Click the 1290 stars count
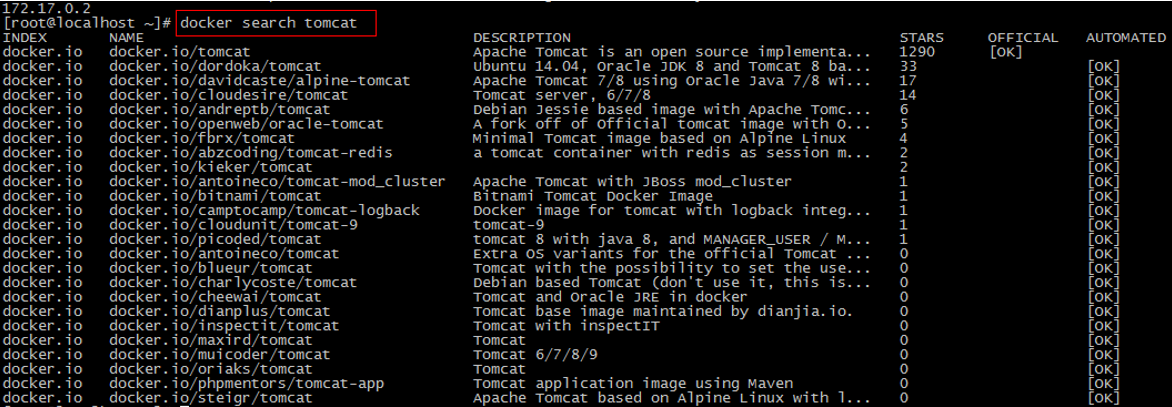Image resolution: width=1172 pixels, height=407 pixels. point(920,52)
